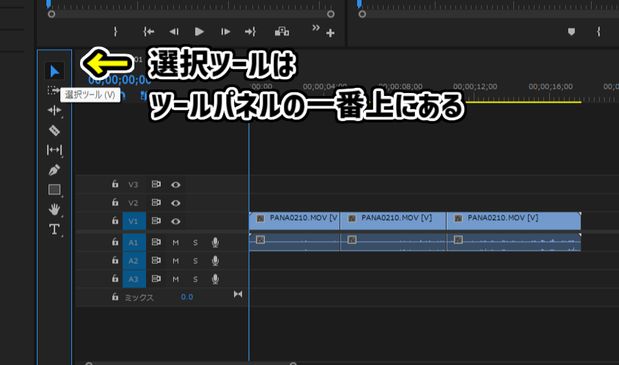Expand the button editor plus icon
Viewport: 619px width, 365px height.
point(330,33)
